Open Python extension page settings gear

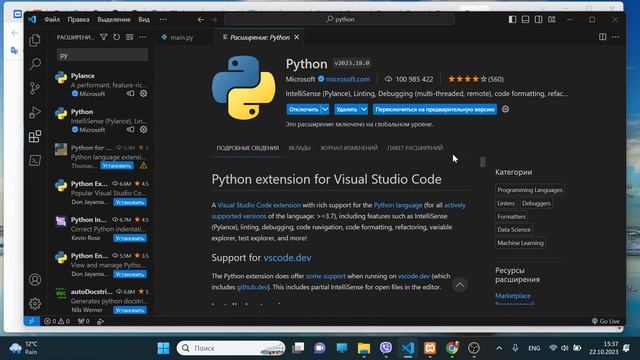click(505, 109)
